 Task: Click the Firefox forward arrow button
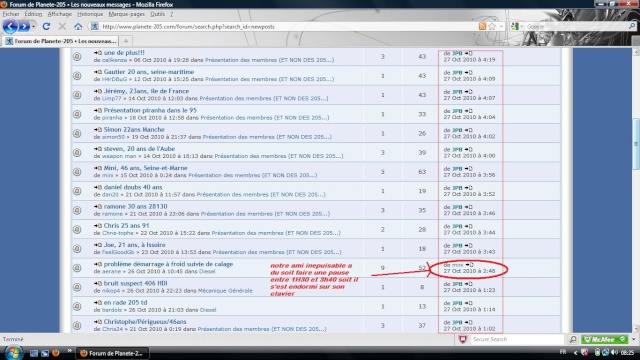(24, 27)
